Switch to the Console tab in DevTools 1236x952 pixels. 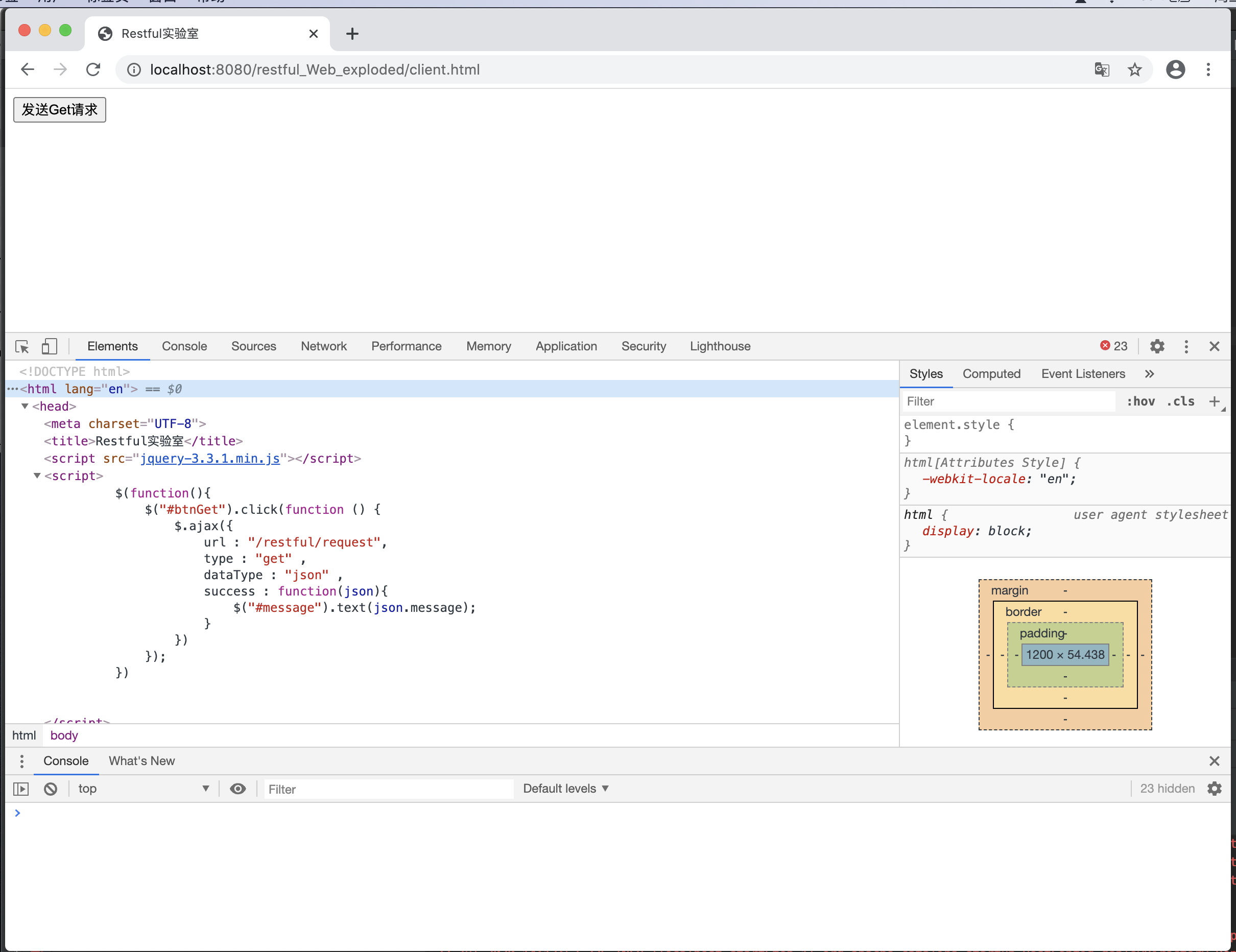click(x=184, y=346)
